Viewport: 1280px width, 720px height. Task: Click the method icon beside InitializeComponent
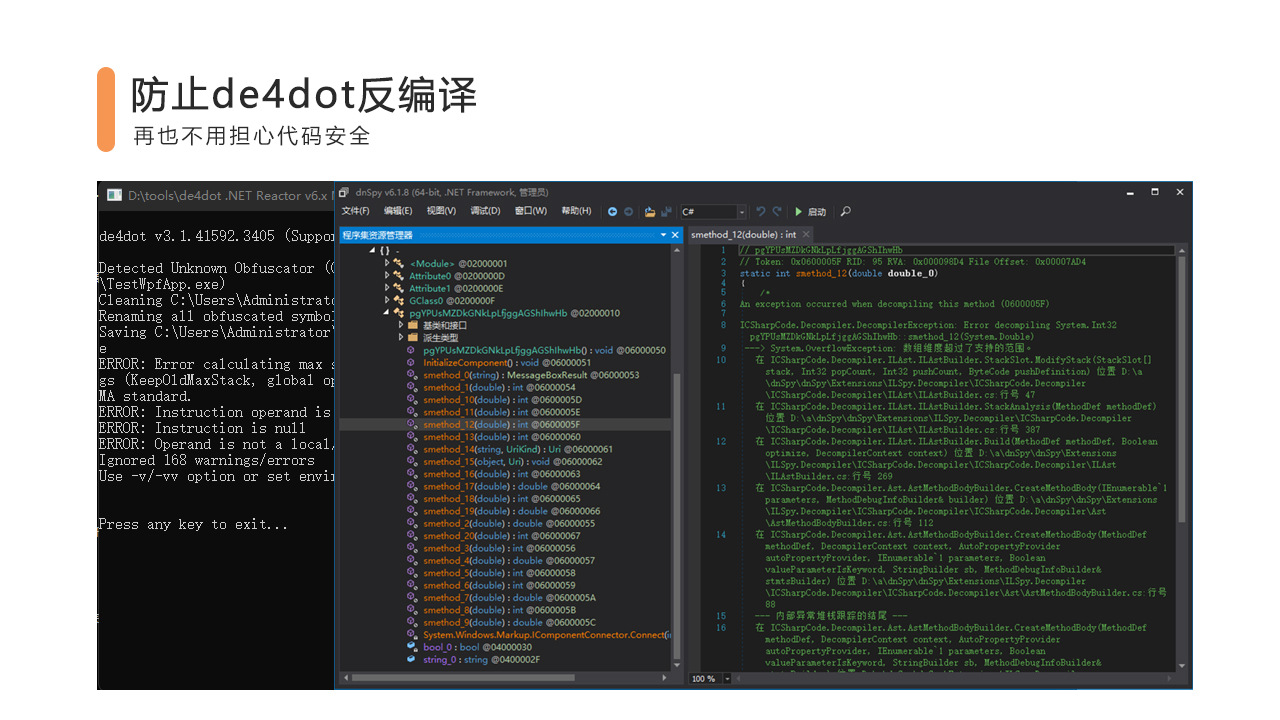tap(413, 362)
